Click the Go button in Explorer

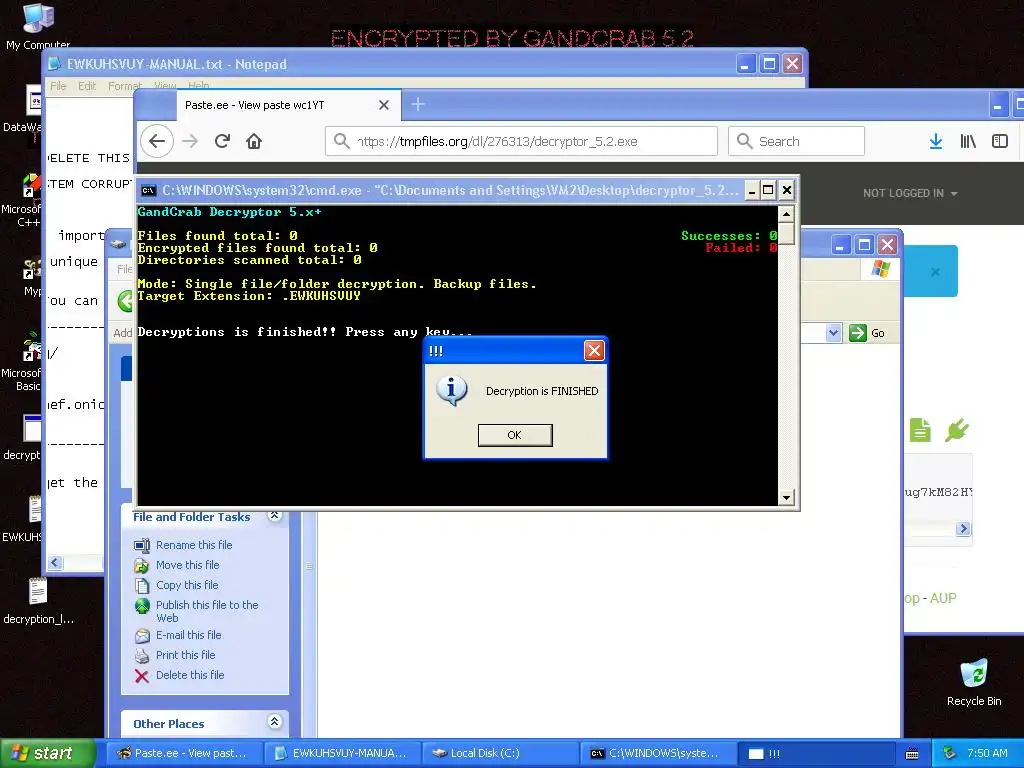[x=867, y=333]
